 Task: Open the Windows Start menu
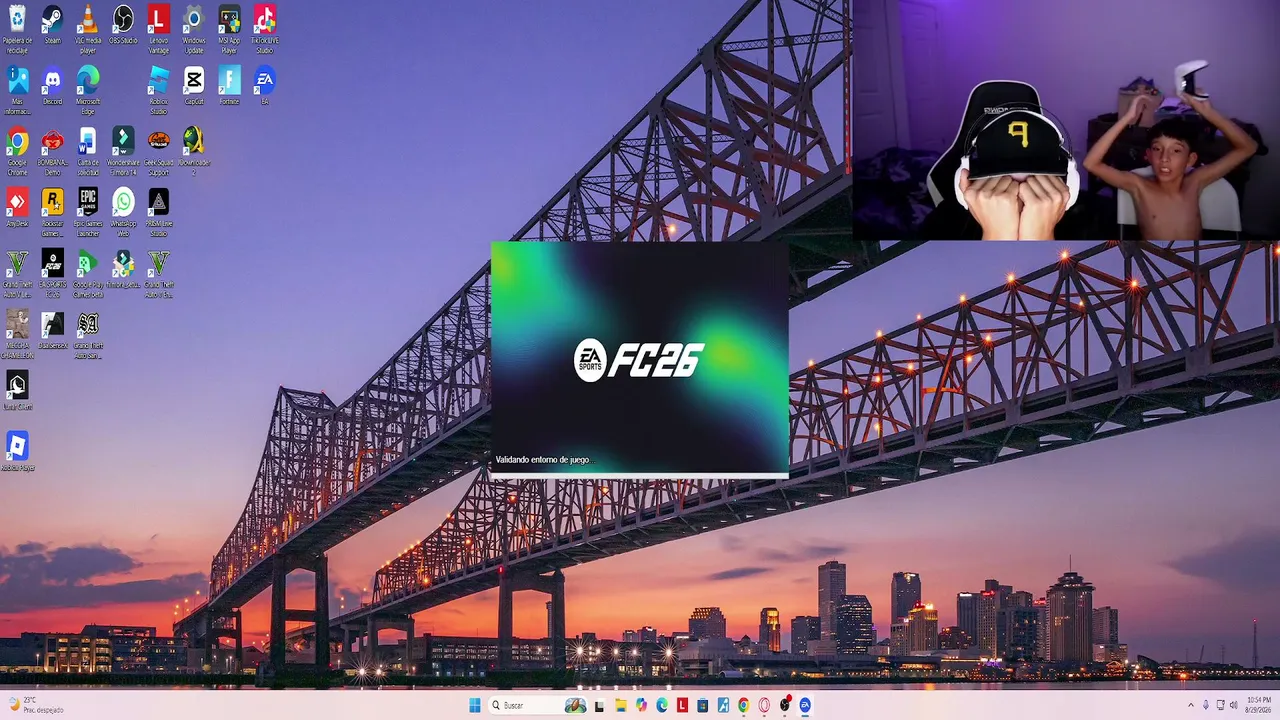[x=475, y=705]
